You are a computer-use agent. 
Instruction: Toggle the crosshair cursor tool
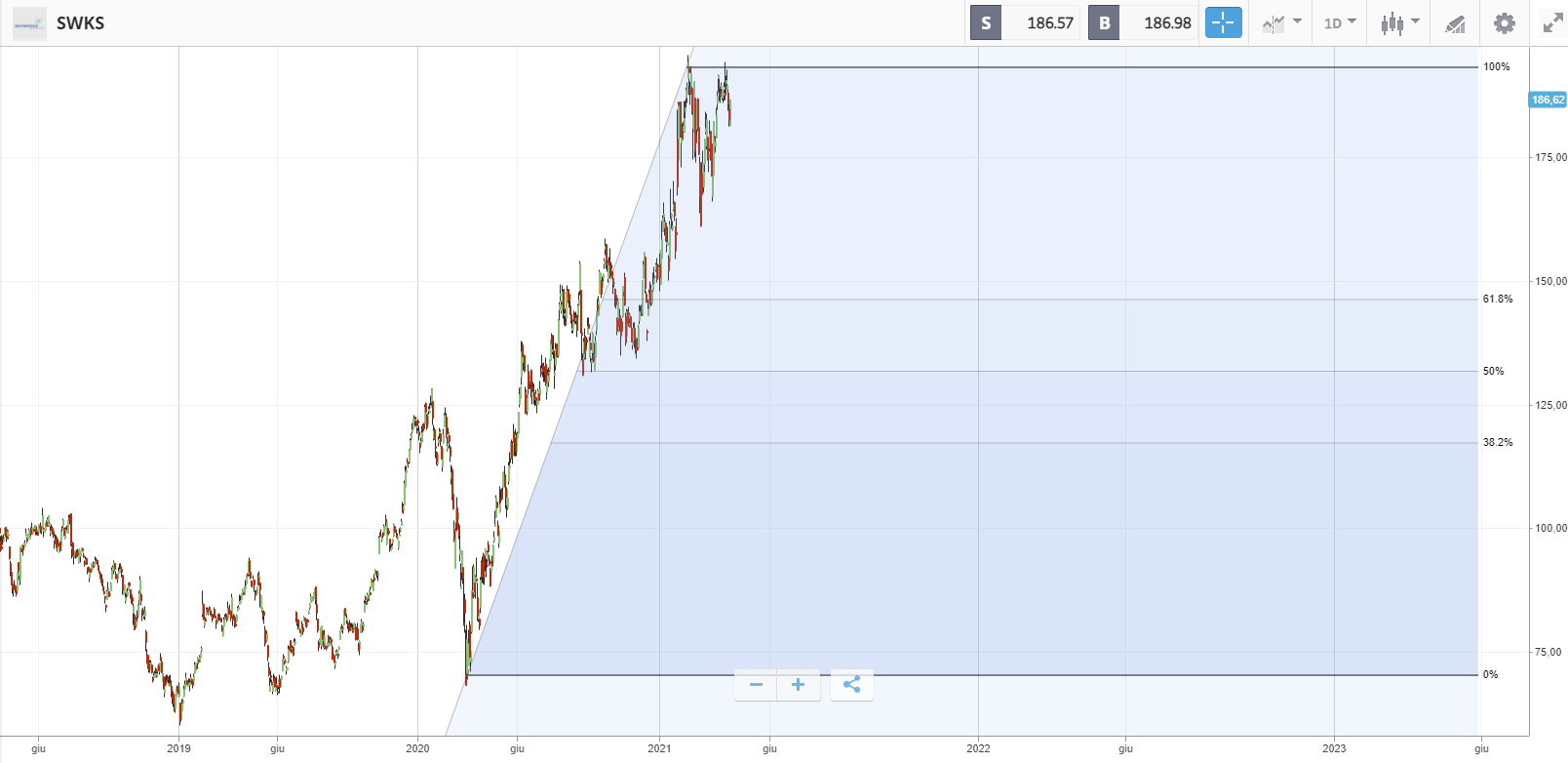click(x=1223, y=22)
